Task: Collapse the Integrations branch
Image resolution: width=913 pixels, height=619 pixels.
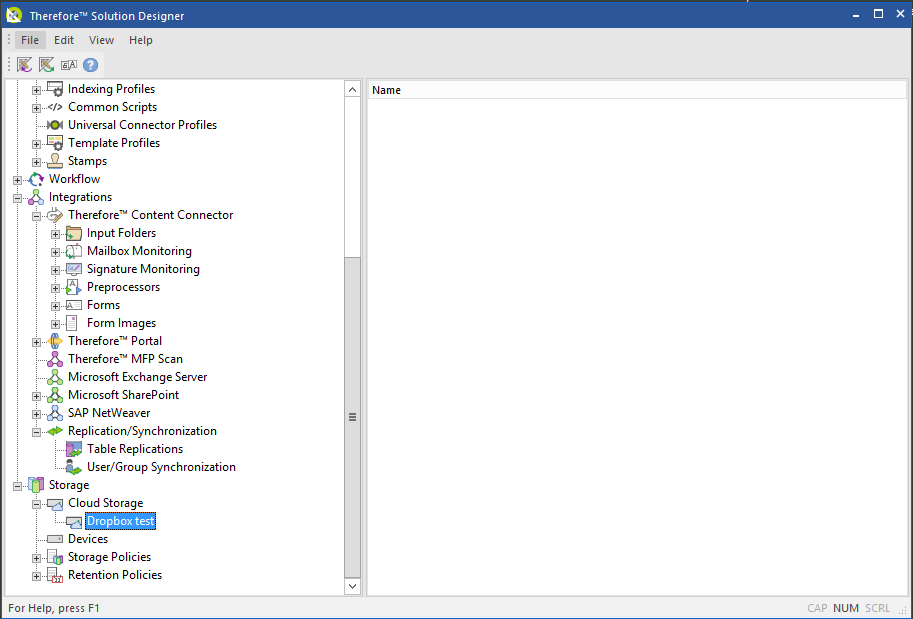Action: (17, 196)
